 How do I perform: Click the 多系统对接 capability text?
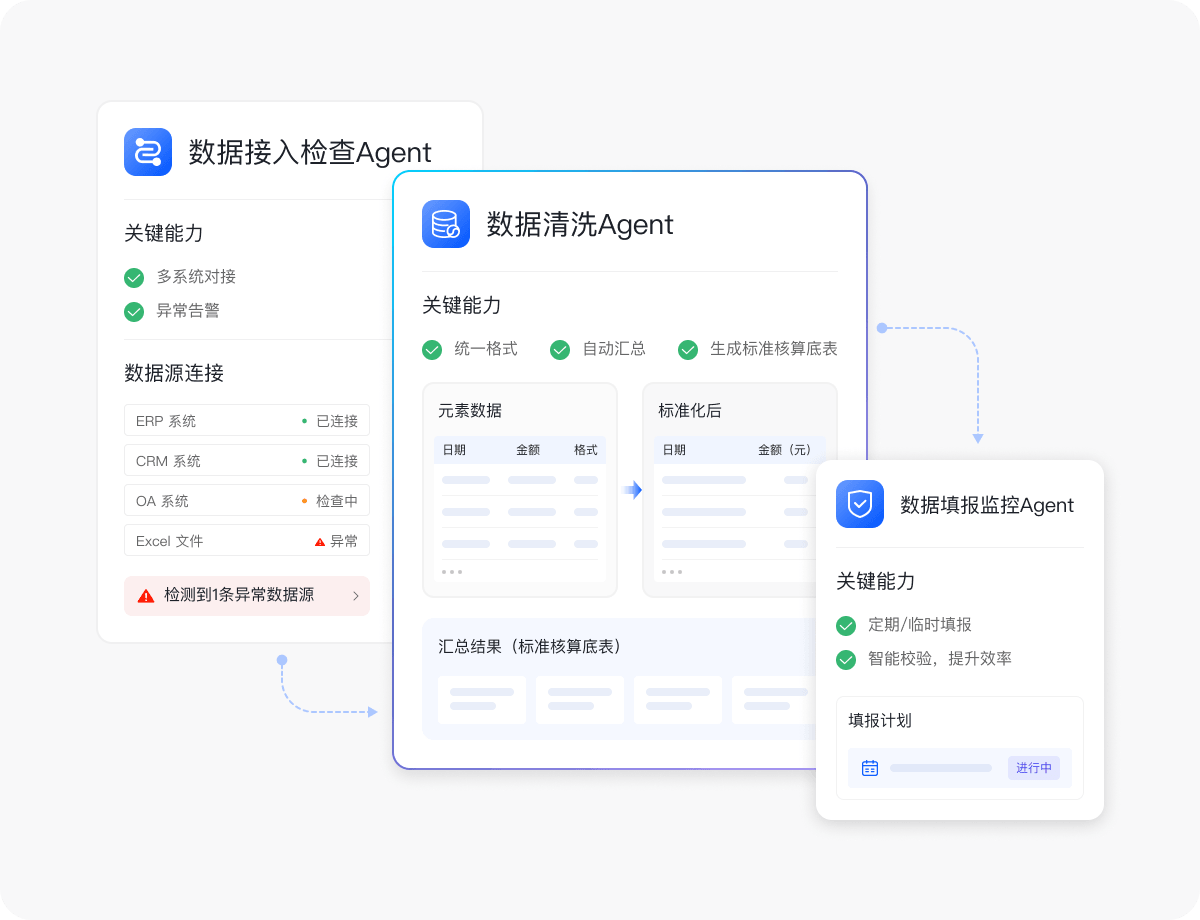click(196, 277)
